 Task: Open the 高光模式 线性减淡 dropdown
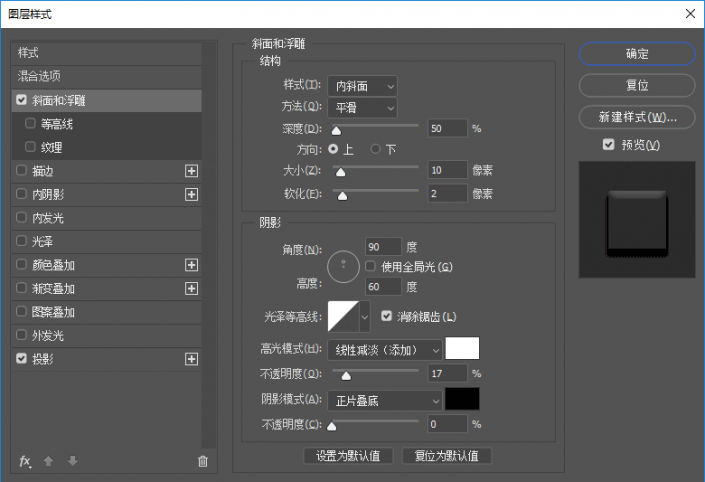(x=385, y=350)
